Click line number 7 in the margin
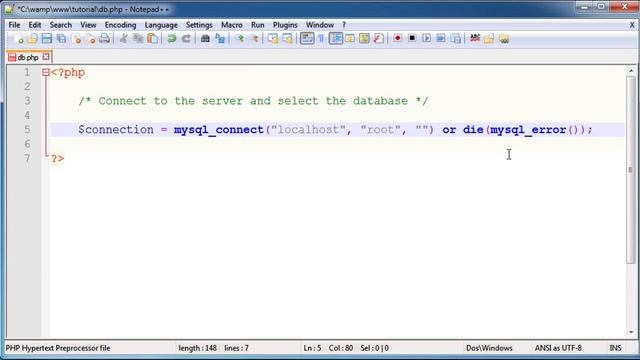Viewport: 640px width, 360px height. 27,158
